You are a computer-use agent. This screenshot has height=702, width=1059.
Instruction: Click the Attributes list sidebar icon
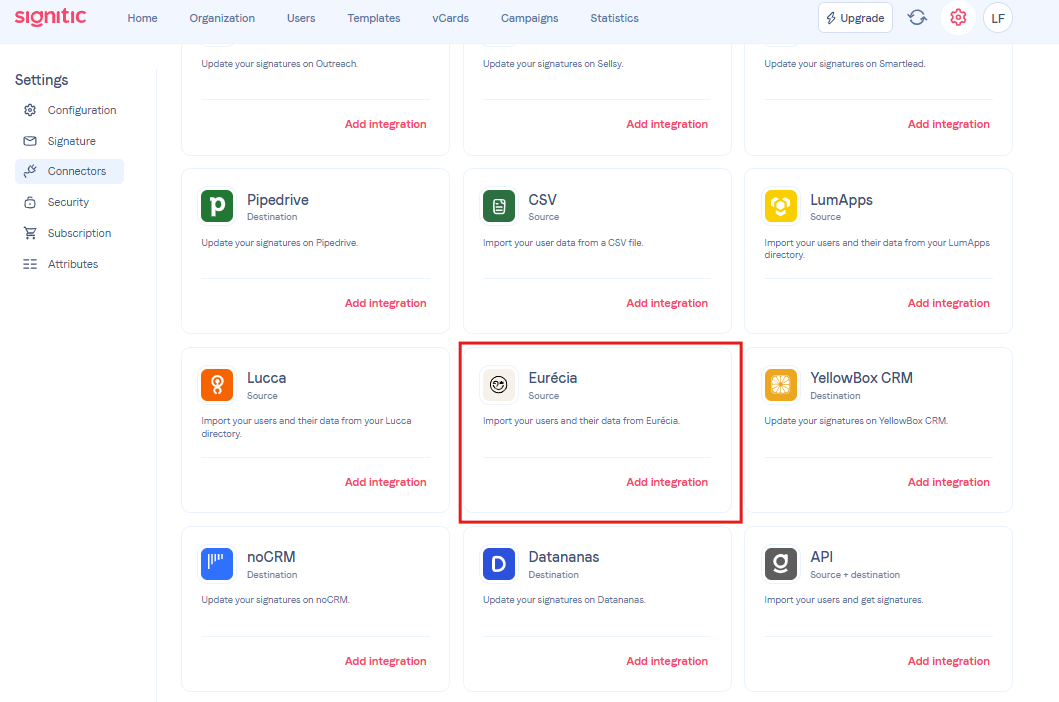(30, 264)
